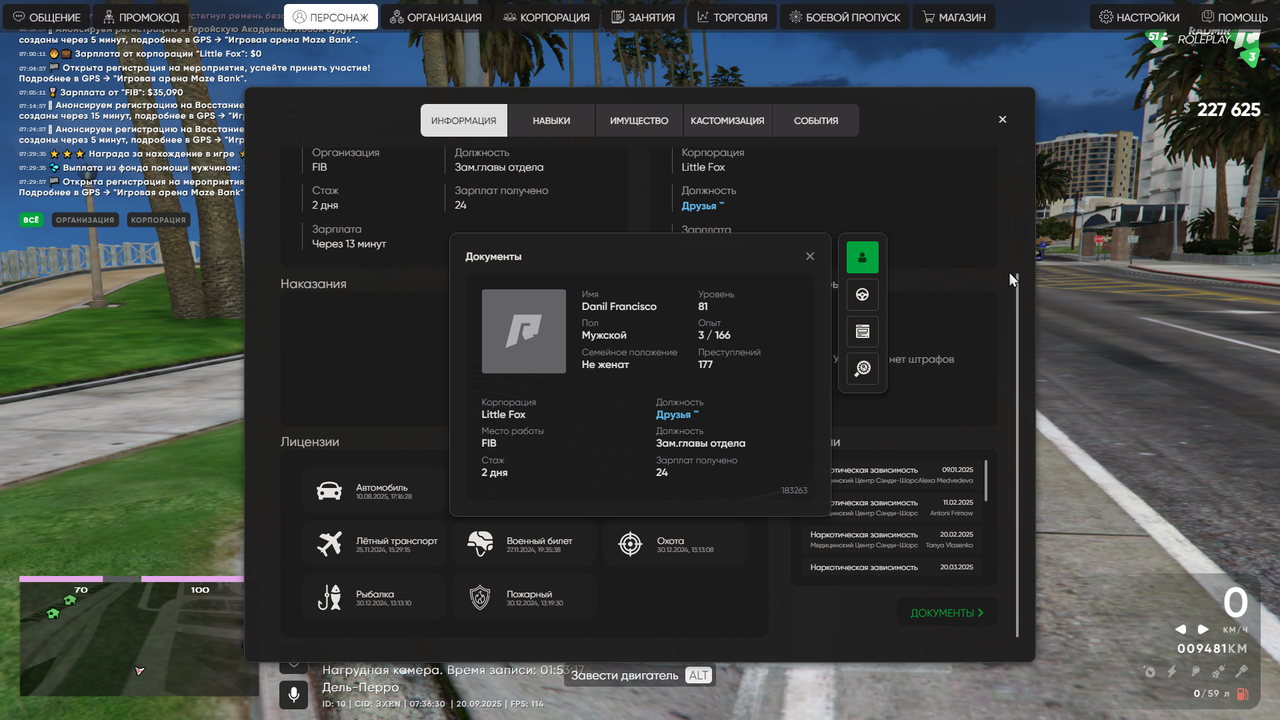Open Настройки in the top bar

(x=1139, y=17)
